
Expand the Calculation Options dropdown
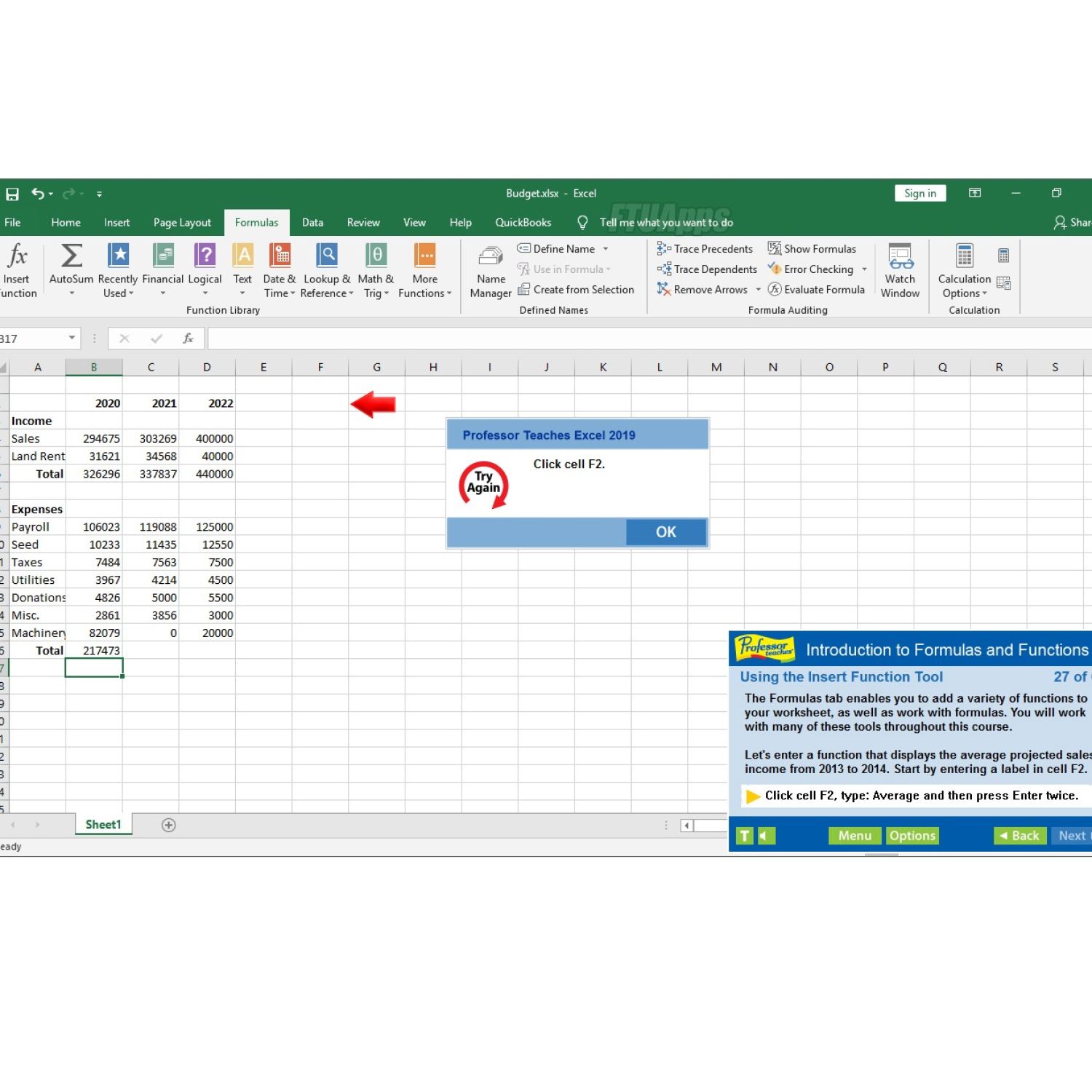tap(964, 271)
